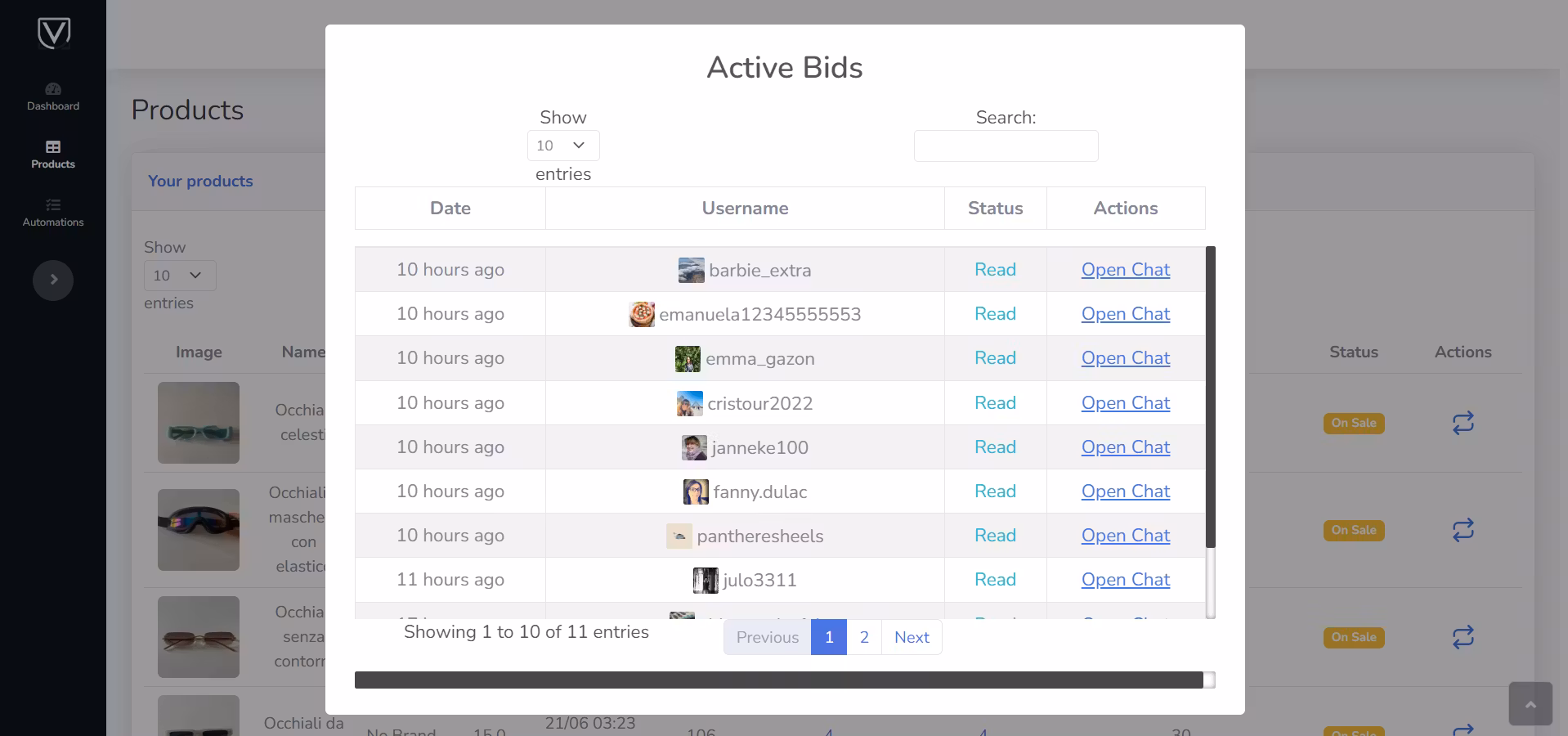The image size is (1568, 736).
Task: Click the horizontal scrollbar in bids modal
Action: [x=778, y=680]
